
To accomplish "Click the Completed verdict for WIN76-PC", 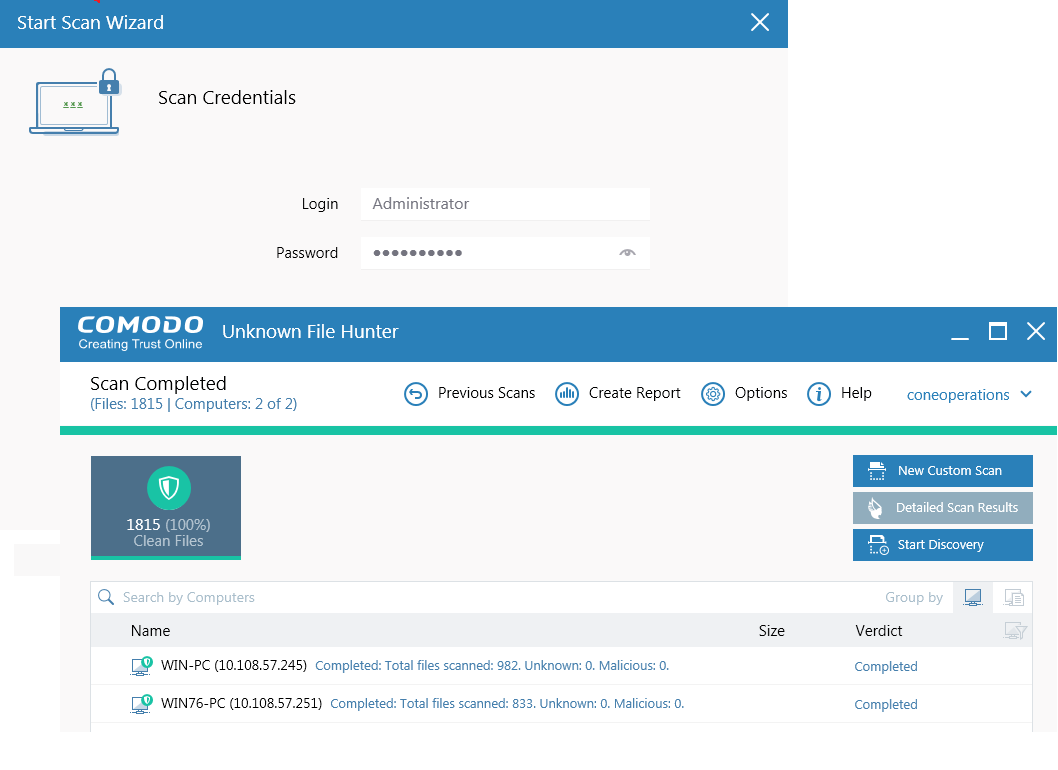I will pyautogui.click(x=886, y=705).
